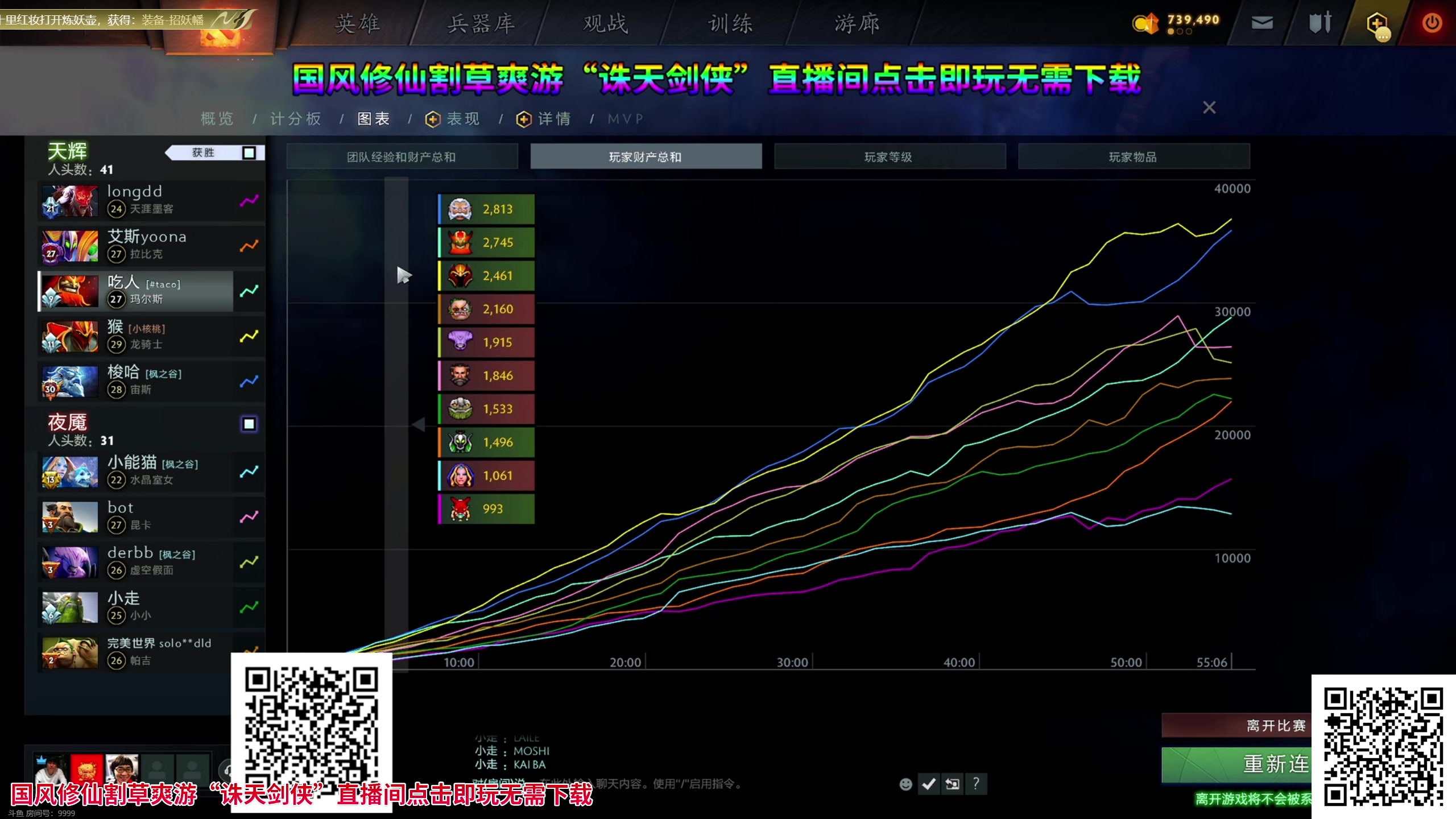Select 艾斯yoona's Rubick hero portrait
The image size is (1456, 819).
point(70,246)
